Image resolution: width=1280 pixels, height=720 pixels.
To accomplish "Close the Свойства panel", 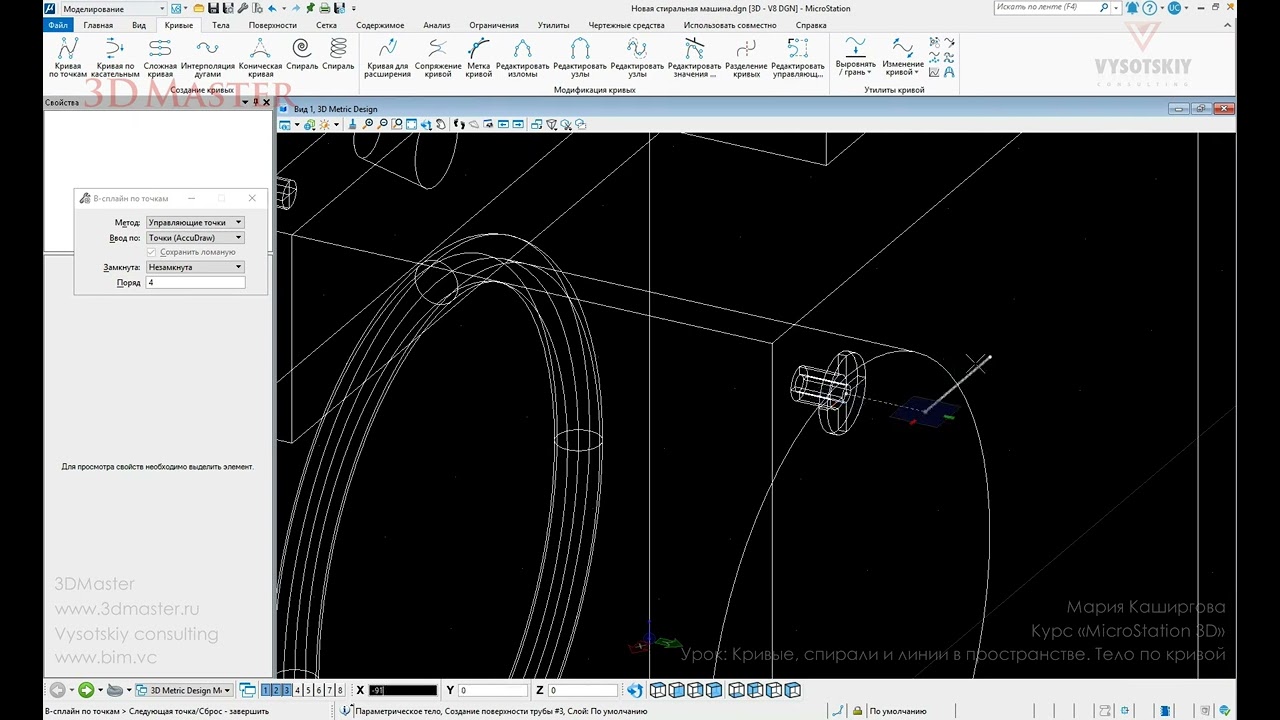I will pos(266,102).
